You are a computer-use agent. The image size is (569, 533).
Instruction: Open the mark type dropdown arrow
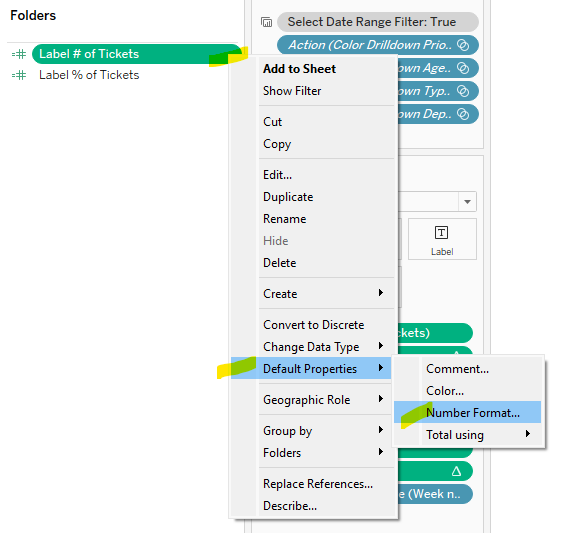[x=467, y=201]
